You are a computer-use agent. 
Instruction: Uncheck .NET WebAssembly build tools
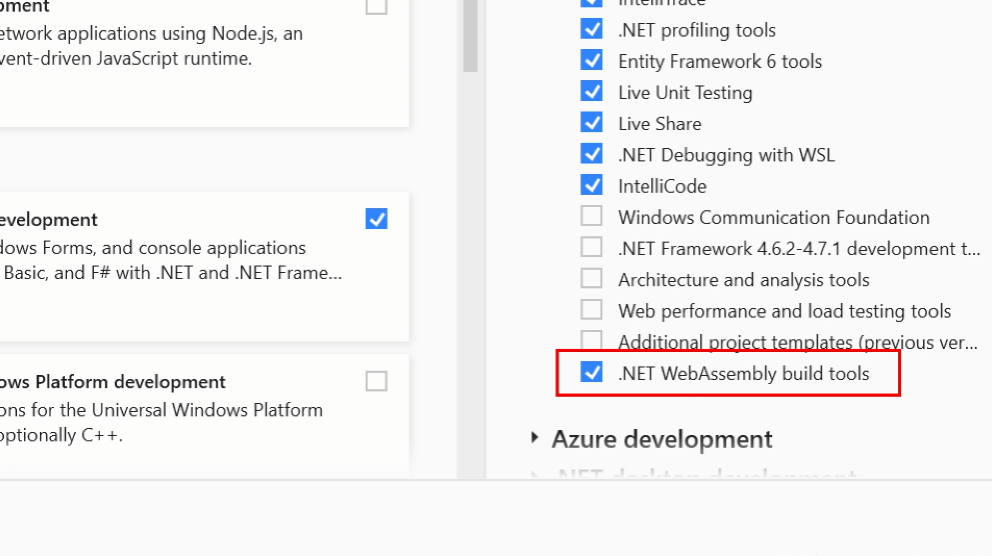click(x=592, y=373)
